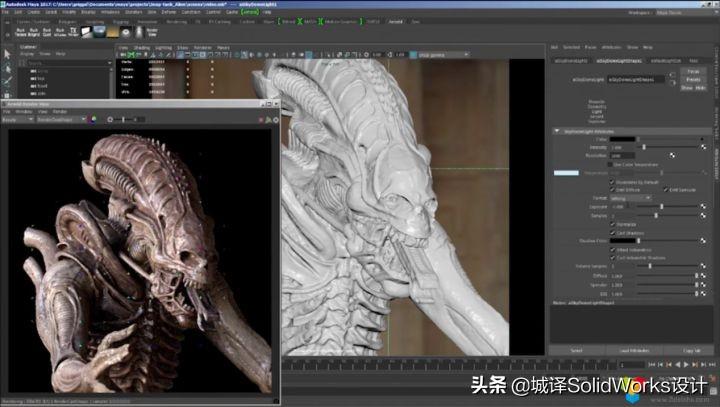720x407 pixels.
Task: Open the viewport renderer dropdown in panel toolbar
Action: pyautogui.click(x=444, y=55)
